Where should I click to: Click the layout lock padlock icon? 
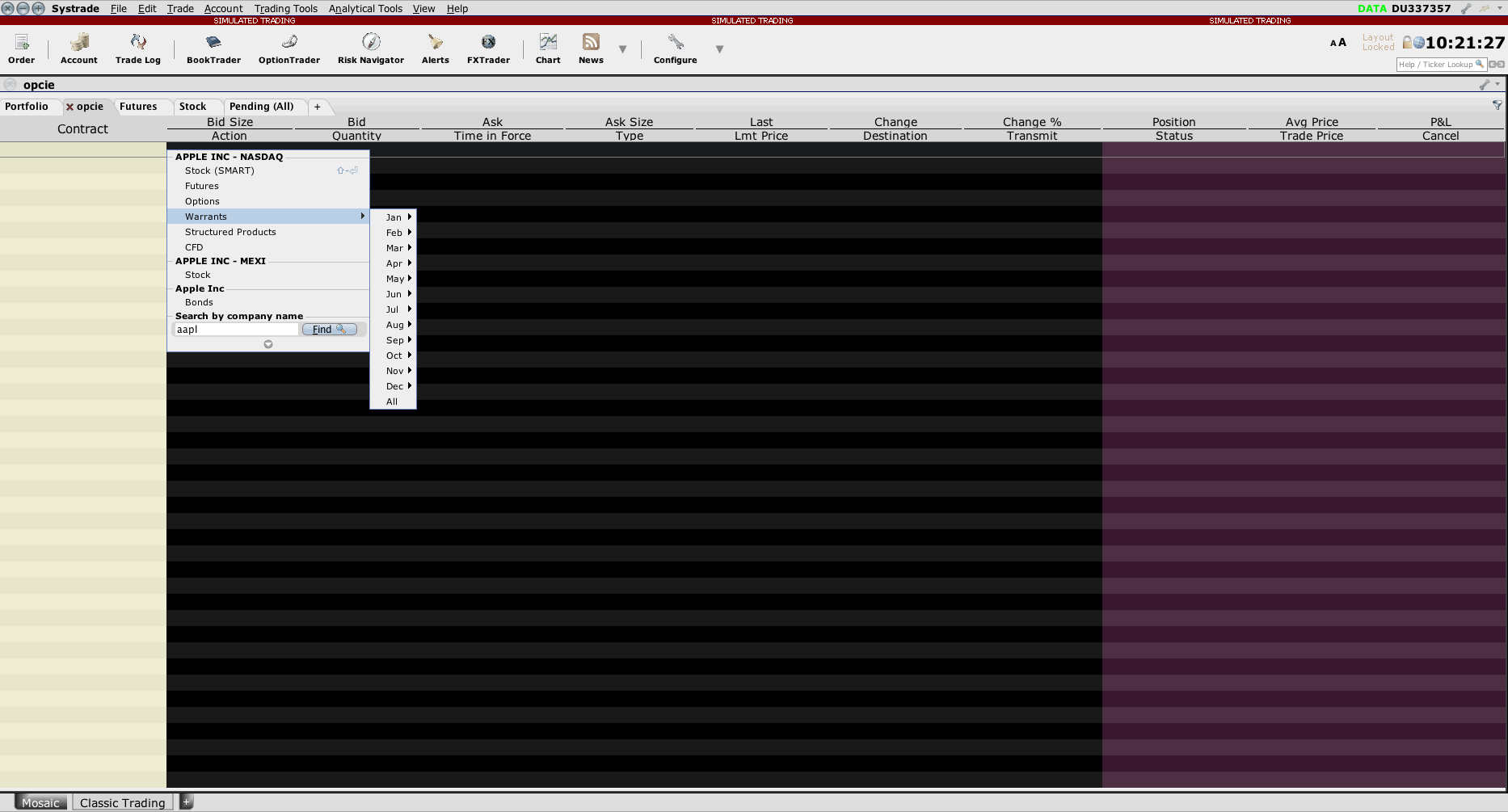click(x=1407, y=42)
